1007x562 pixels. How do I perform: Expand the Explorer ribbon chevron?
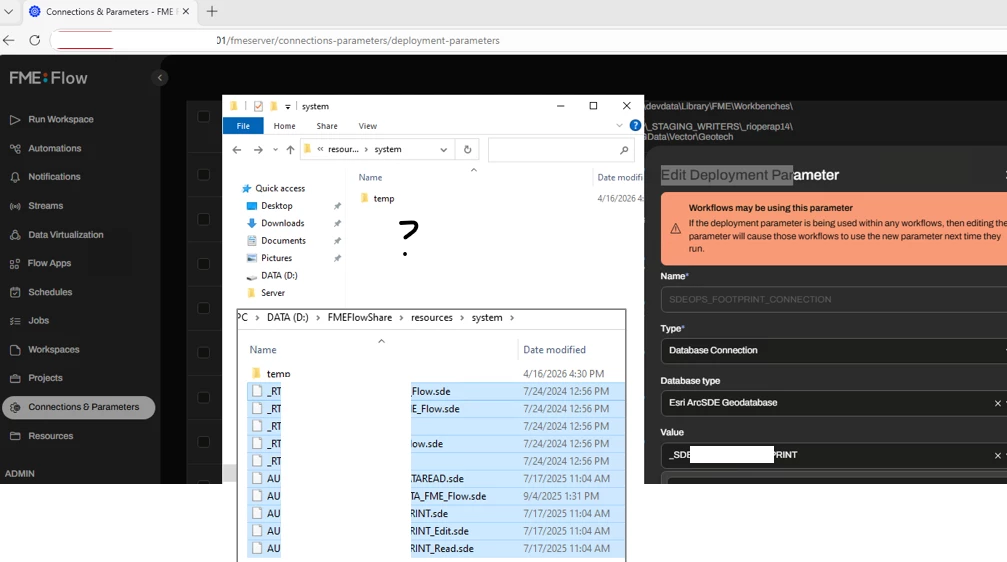point(619,126)
